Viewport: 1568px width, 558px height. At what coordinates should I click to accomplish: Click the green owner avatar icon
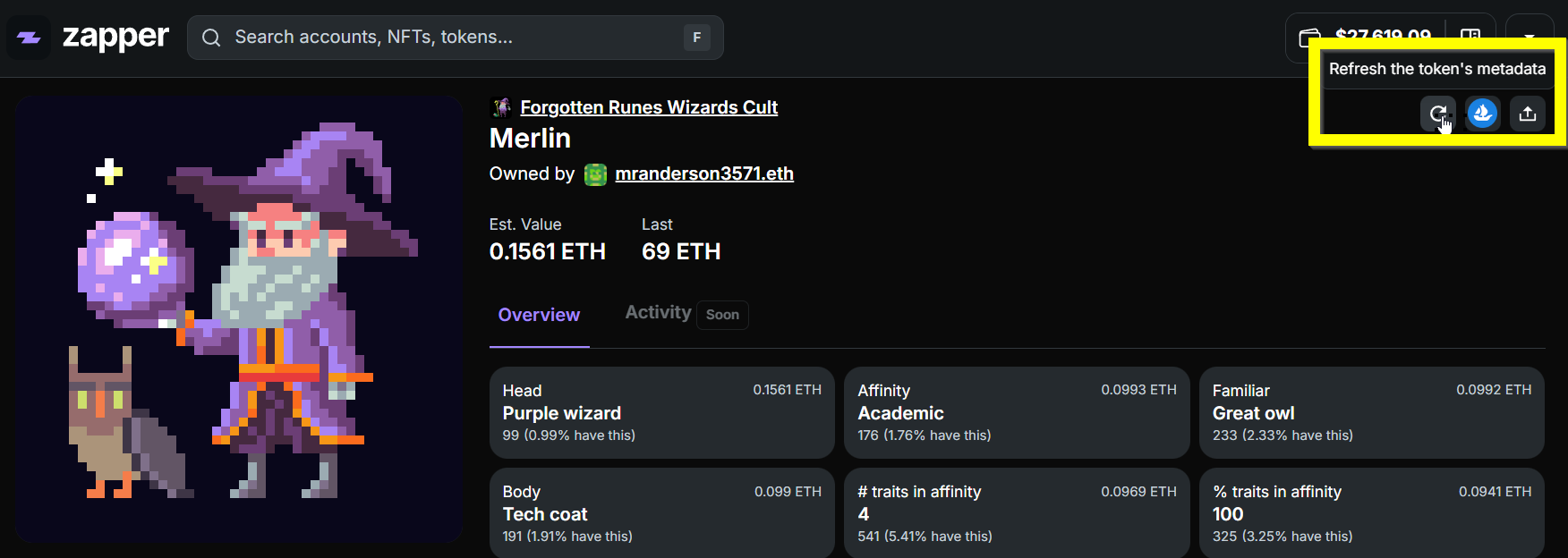(595, 174)
